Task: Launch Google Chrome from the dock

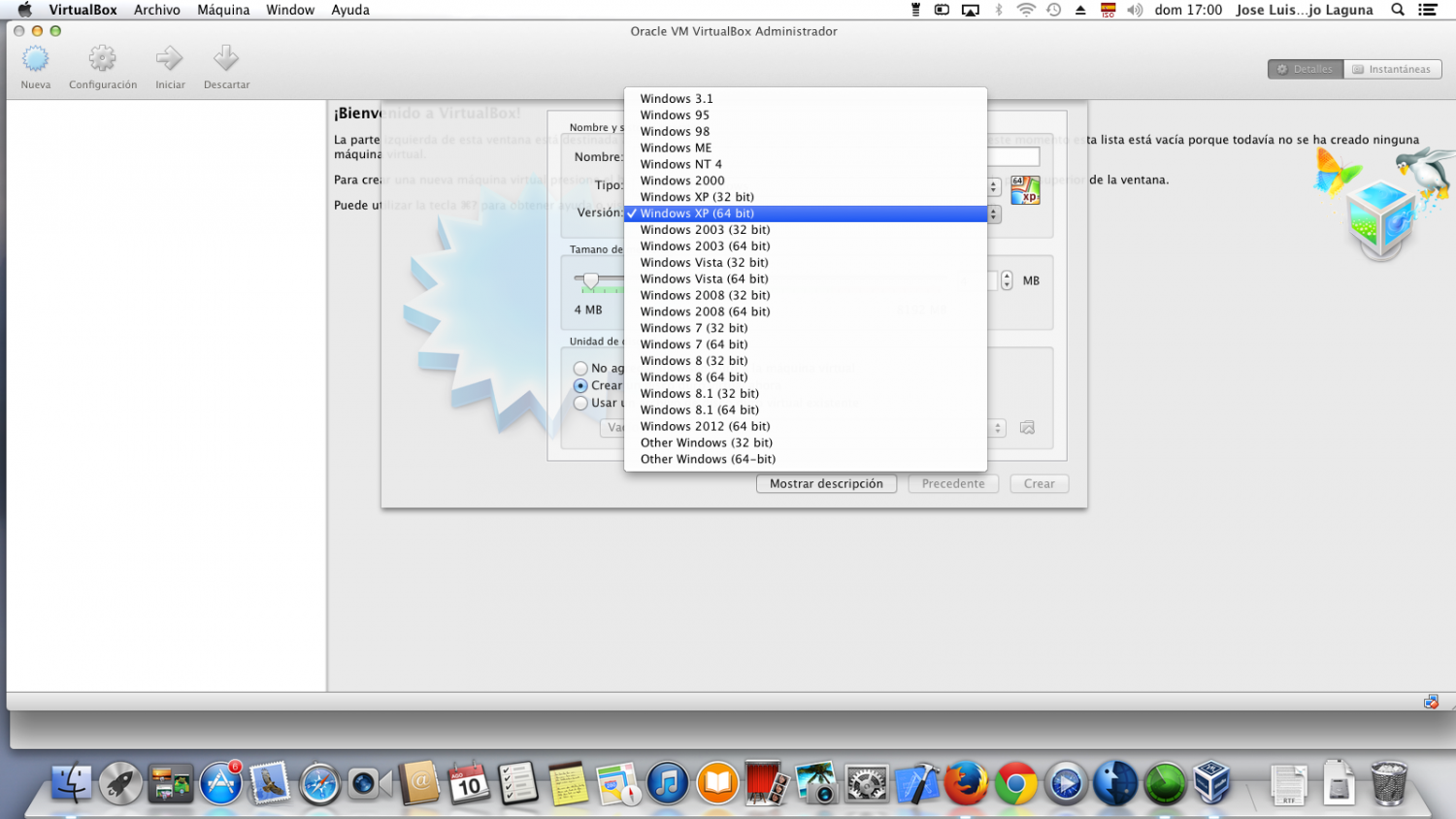Action: coord(1016,784)
